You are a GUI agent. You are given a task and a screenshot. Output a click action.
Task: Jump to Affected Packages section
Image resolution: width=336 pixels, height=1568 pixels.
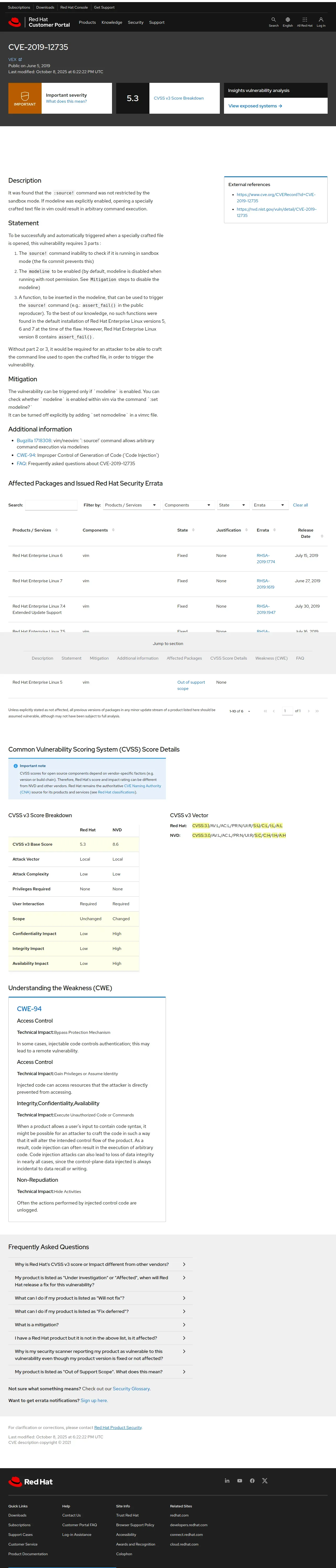pyautogui.click(x=184, y=658)
